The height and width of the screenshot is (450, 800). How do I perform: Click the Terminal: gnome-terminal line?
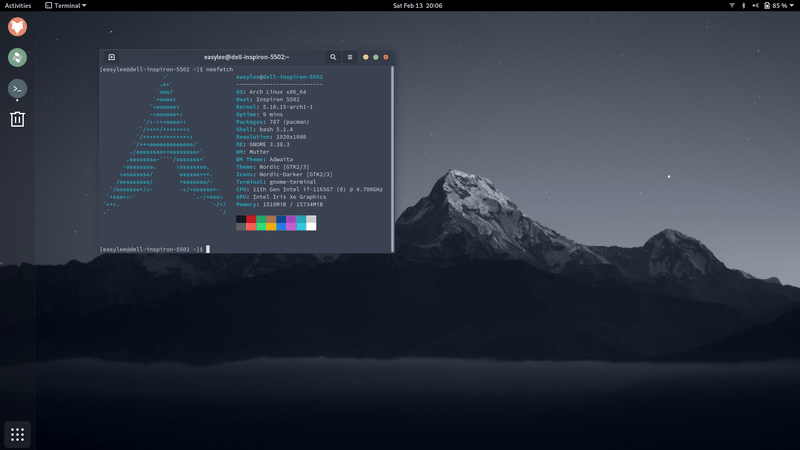[276, 182]
